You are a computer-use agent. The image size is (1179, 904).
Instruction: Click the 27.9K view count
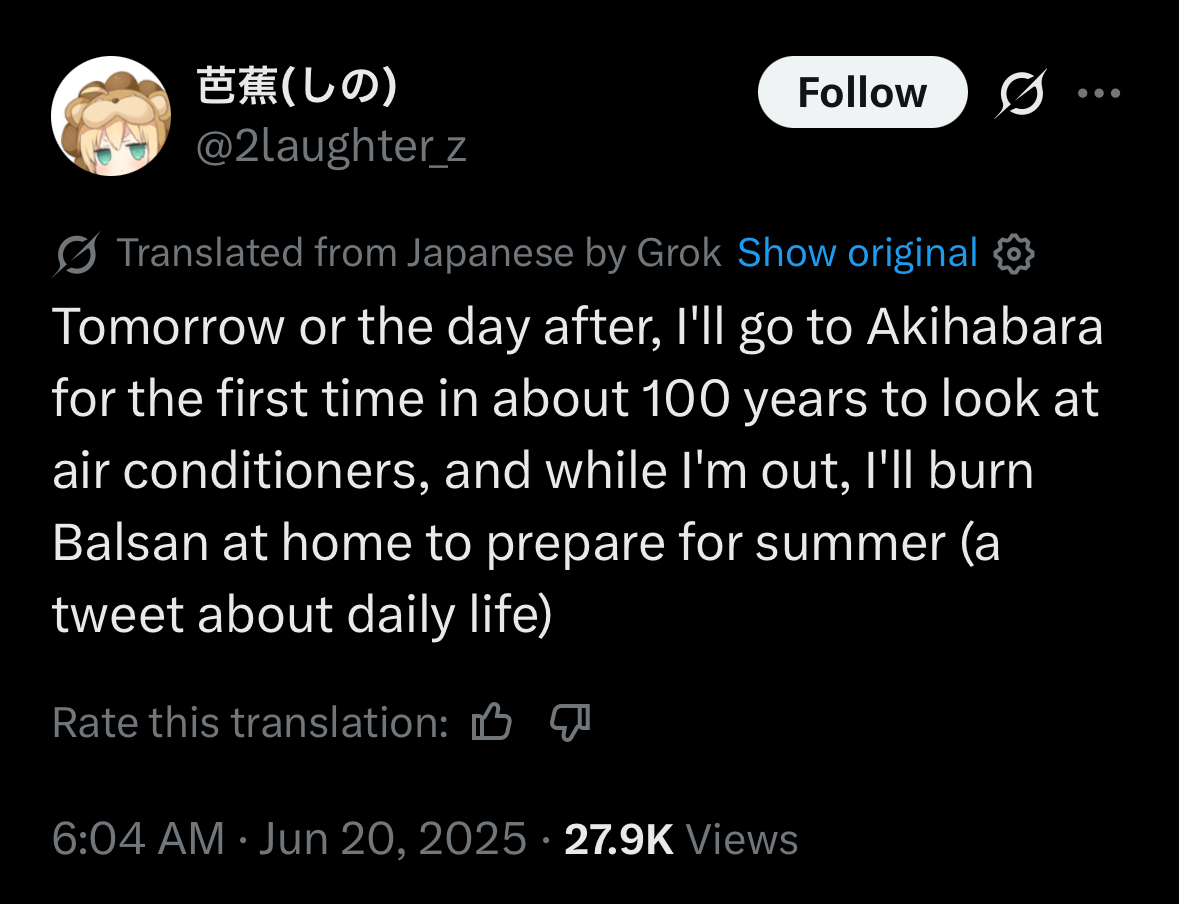(x=618, y=838)
